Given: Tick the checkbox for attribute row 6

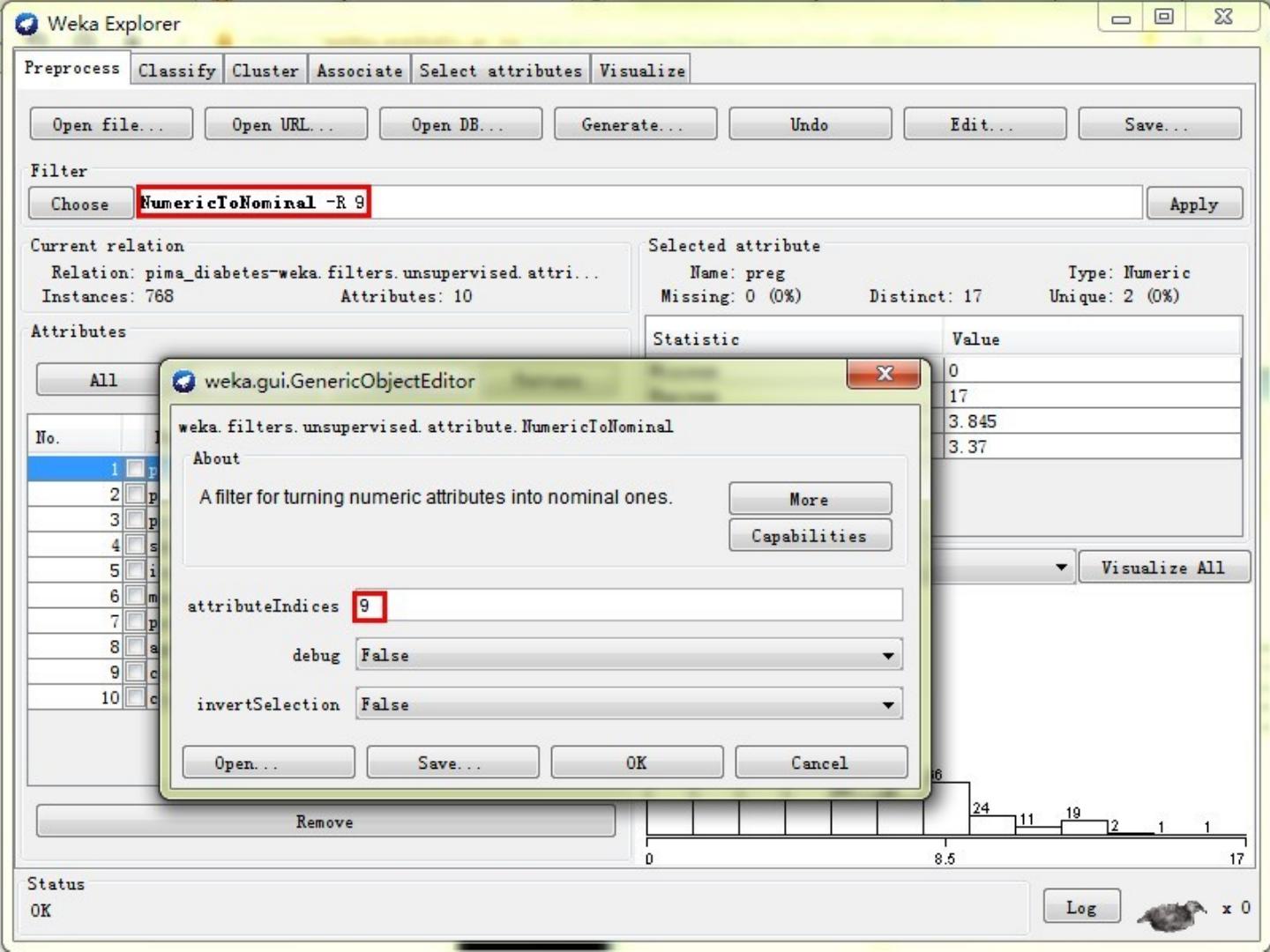Looking at the screenshot, I should (135, 596).
